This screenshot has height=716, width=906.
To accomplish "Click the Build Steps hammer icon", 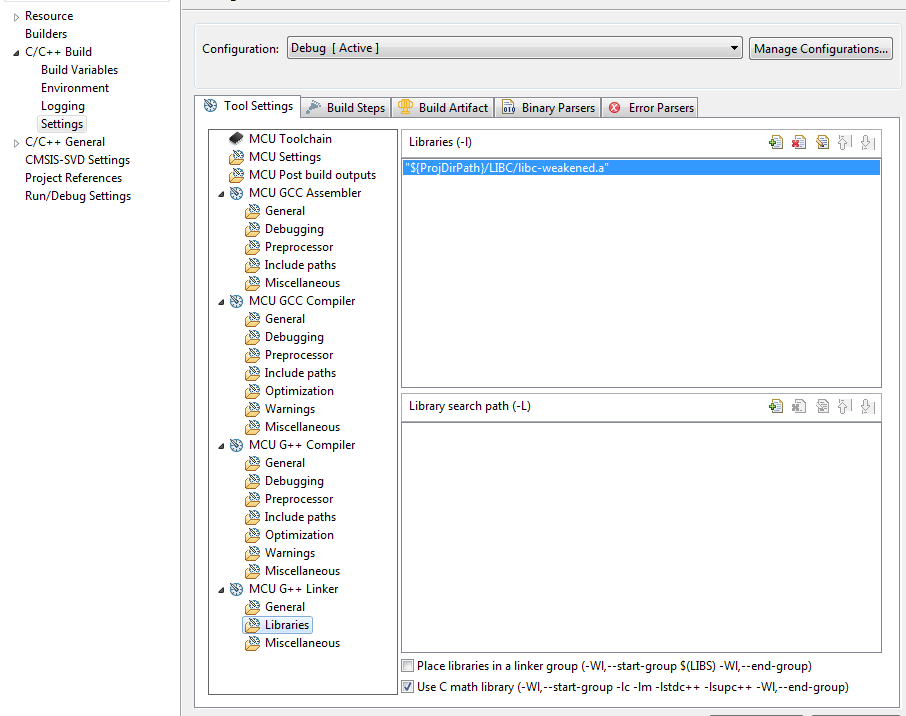I will click(313, 107).
